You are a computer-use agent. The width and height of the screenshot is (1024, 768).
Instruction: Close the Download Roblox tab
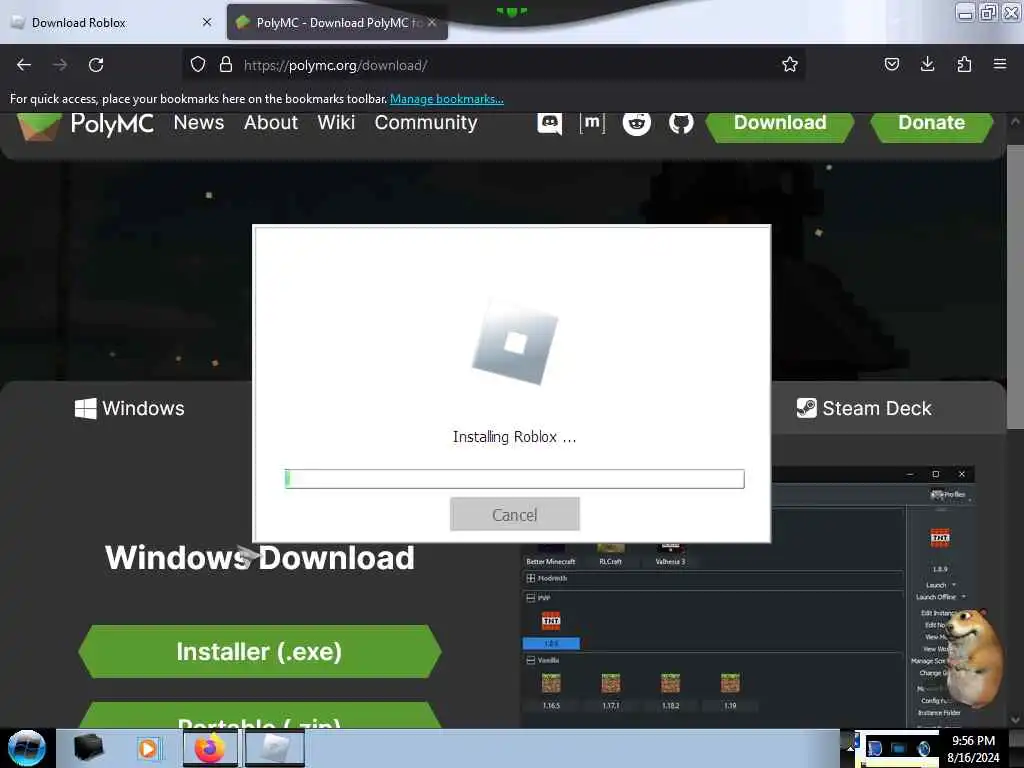207,22
